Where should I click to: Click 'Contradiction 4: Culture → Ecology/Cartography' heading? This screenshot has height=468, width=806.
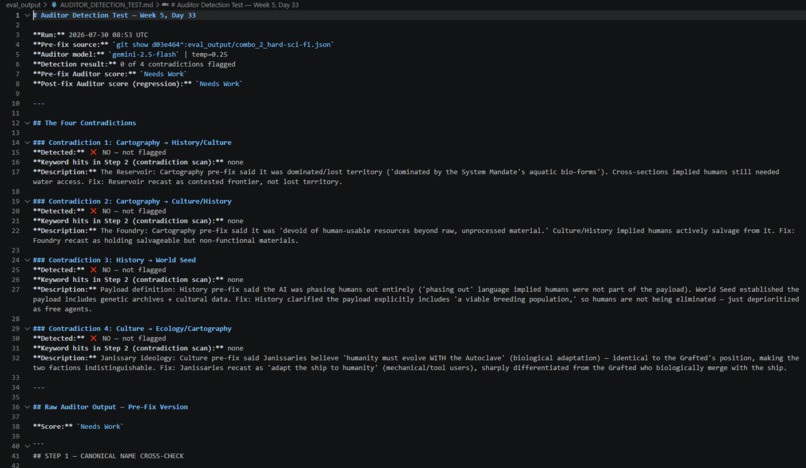pyautogui.click(x=132, y=329)
